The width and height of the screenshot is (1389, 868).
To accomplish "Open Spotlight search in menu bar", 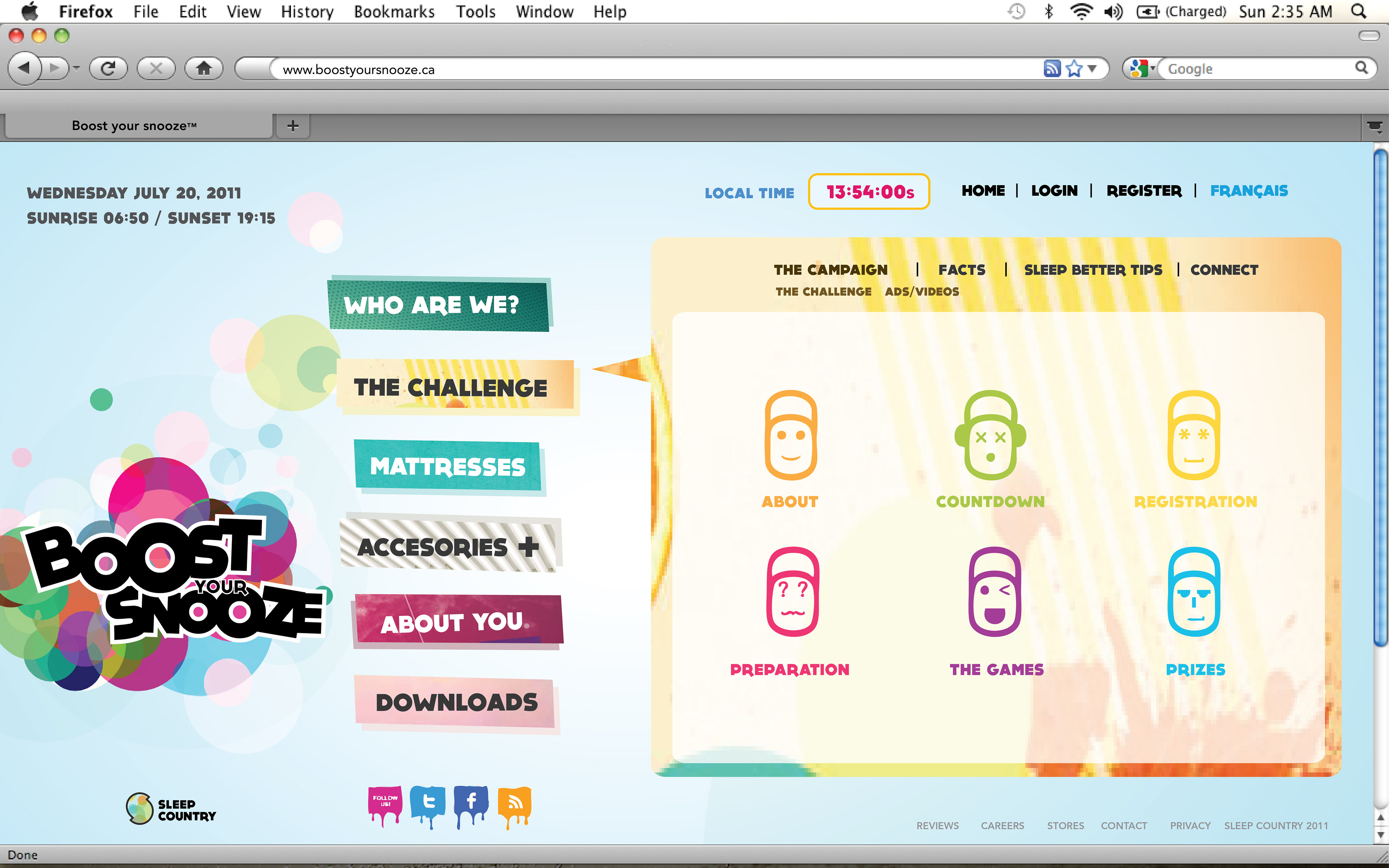I will tap(1359, 12).
